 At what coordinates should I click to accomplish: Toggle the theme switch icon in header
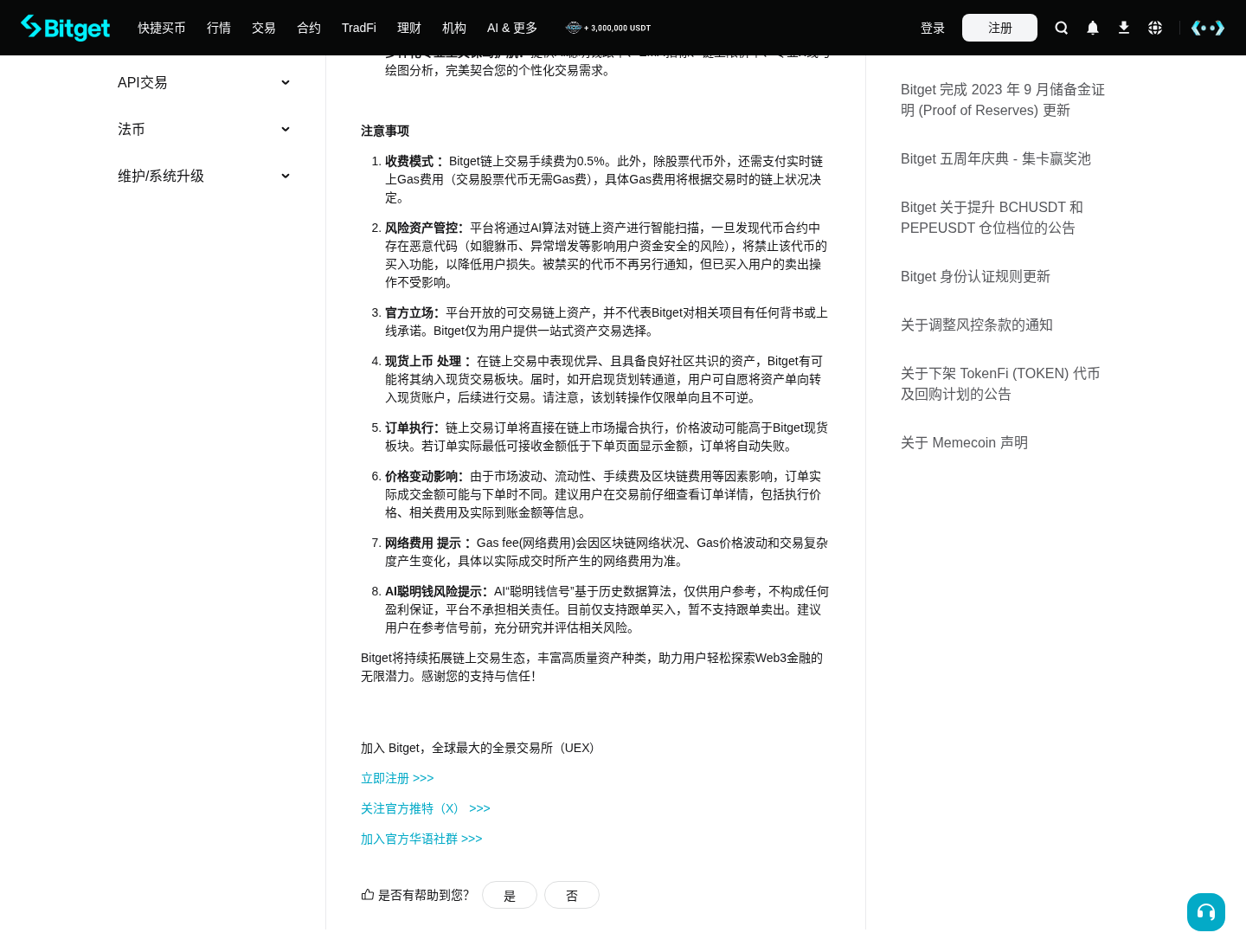click(x=1208, y=28)
